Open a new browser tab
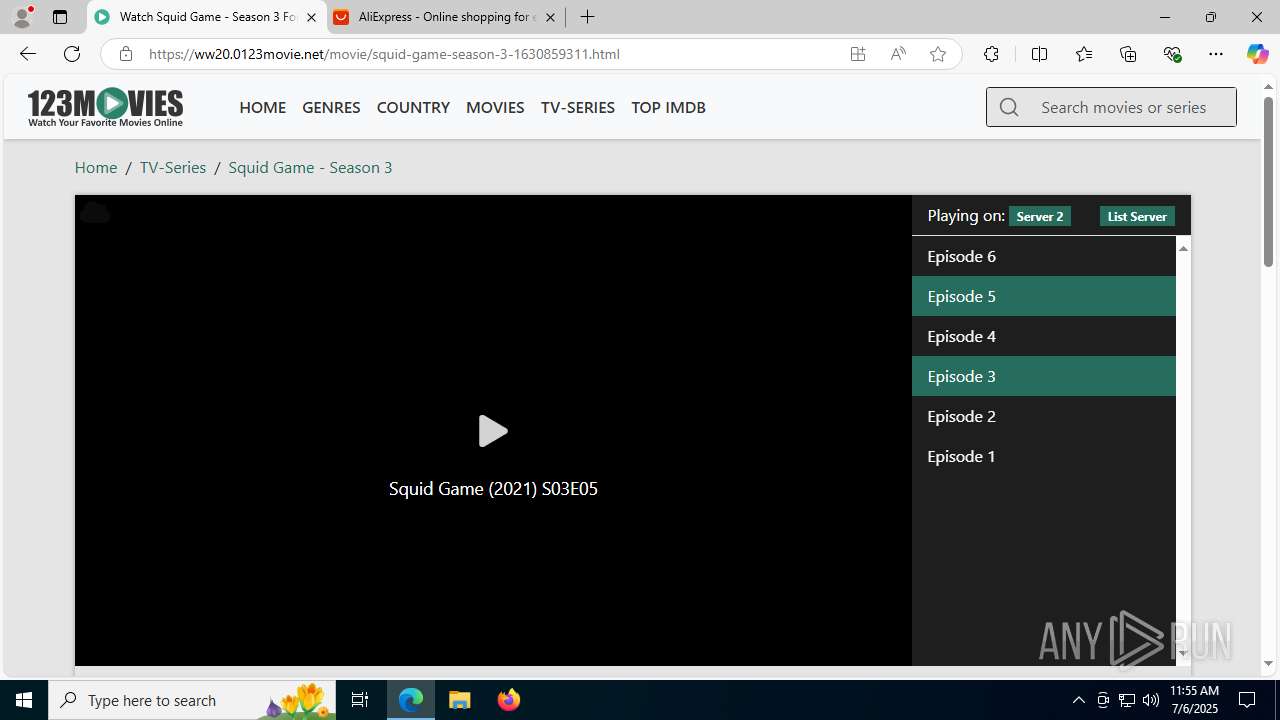Viewport: 1280px width, 720px height. point(588,17)
